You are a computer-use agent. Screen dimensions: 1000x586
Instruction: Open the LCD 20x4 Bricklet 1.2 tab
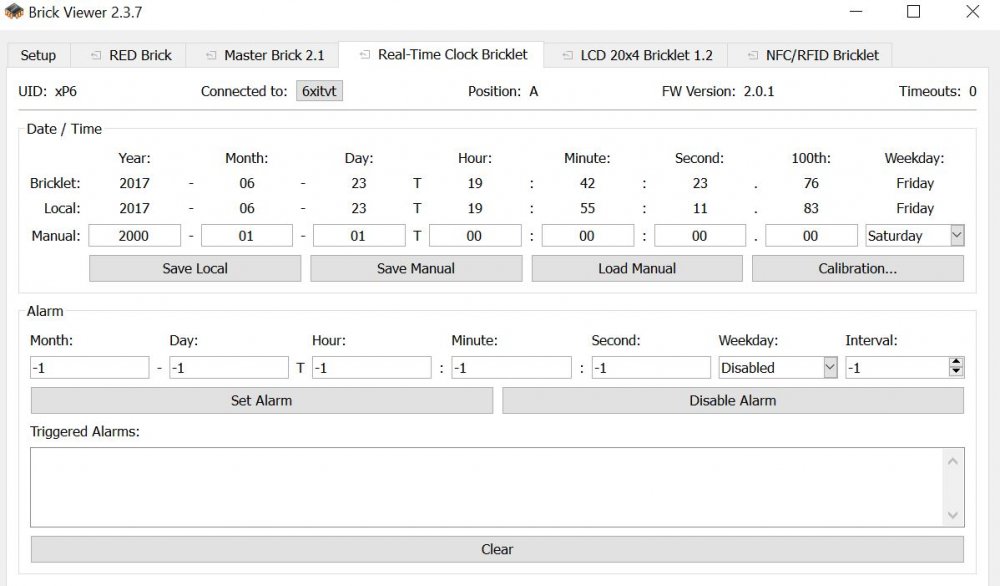[636, 56]
